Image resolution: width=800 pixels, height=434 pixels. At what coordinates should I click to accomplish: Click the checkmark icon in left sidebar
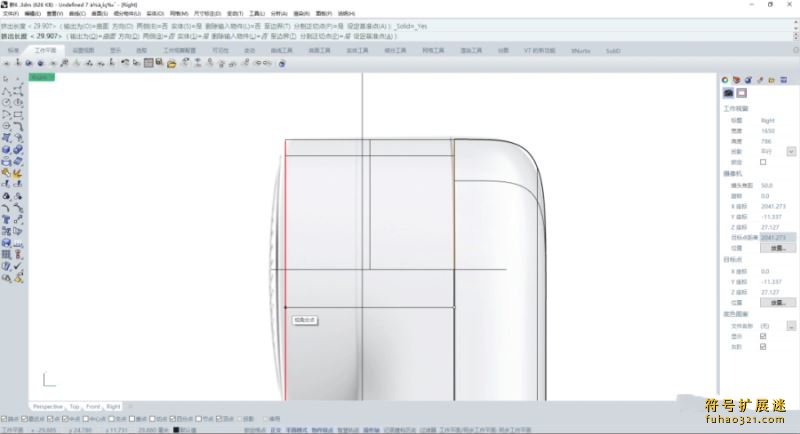tap(18, 266)
